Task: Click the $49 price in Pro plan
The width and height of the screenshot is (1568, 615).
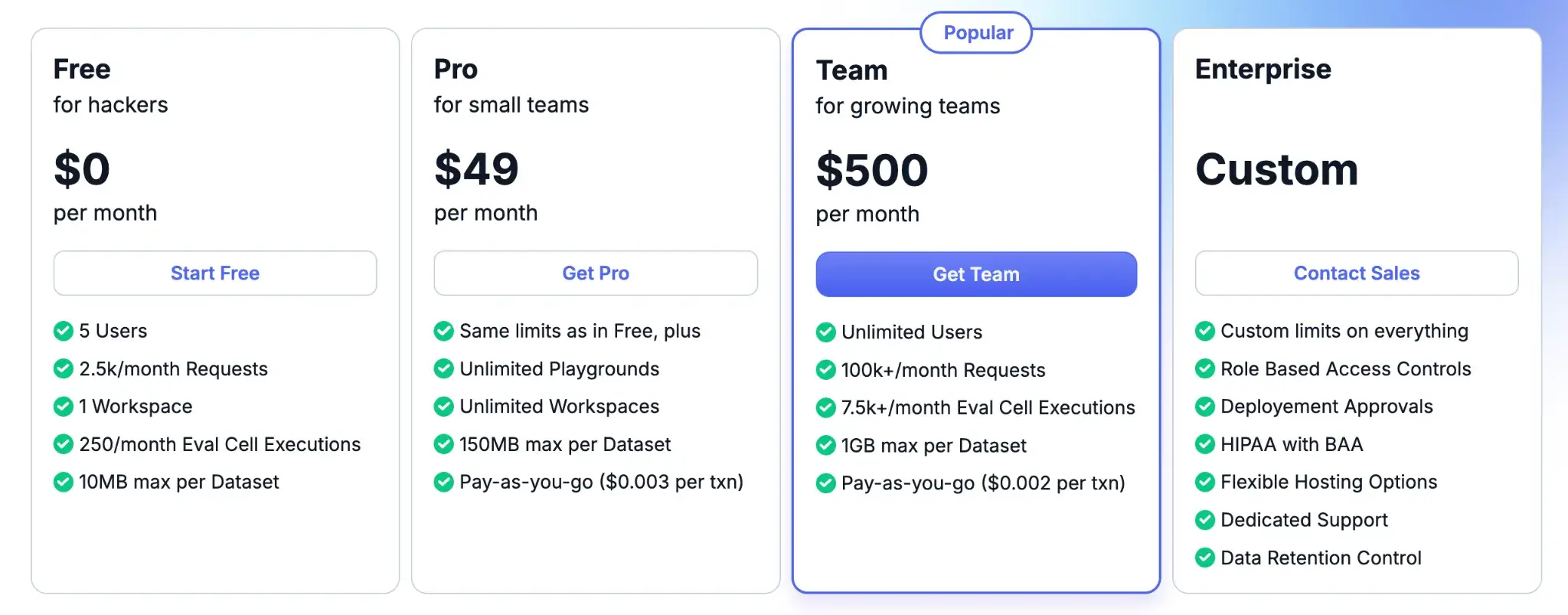Action: point(476,169)
